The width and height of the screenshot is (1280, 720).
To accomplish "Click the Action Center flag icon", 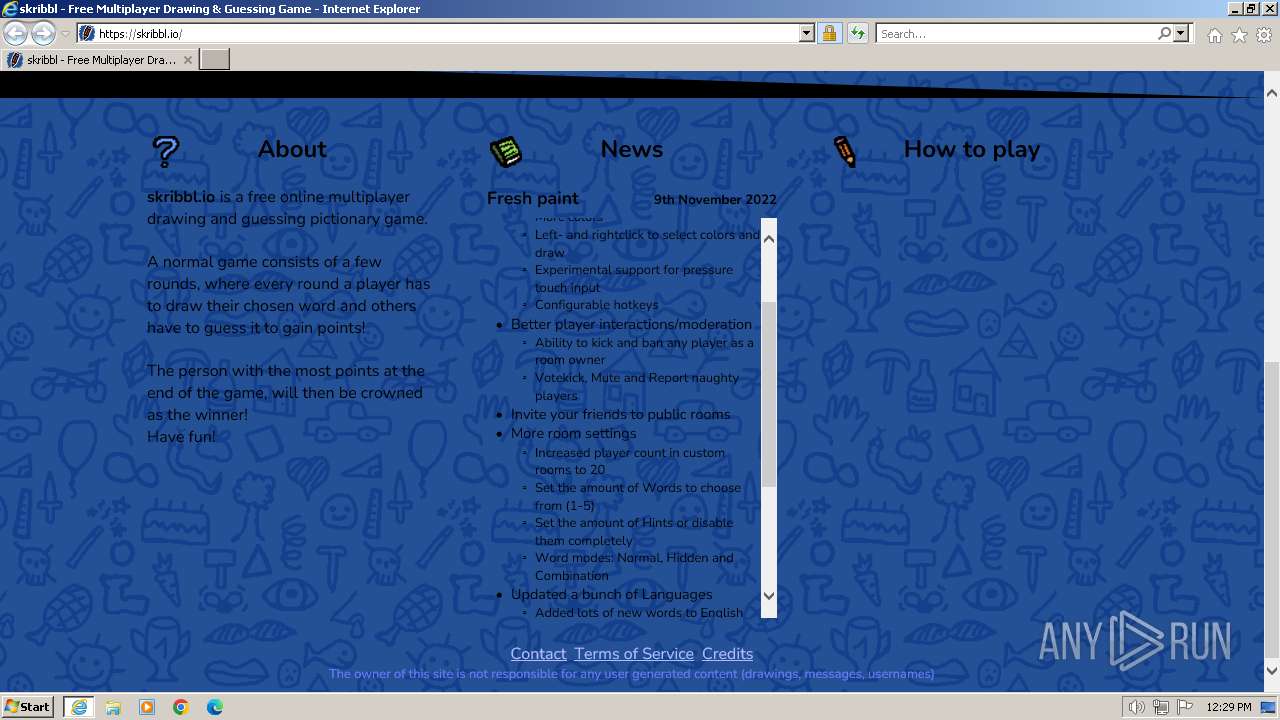I will (1185, 707).
